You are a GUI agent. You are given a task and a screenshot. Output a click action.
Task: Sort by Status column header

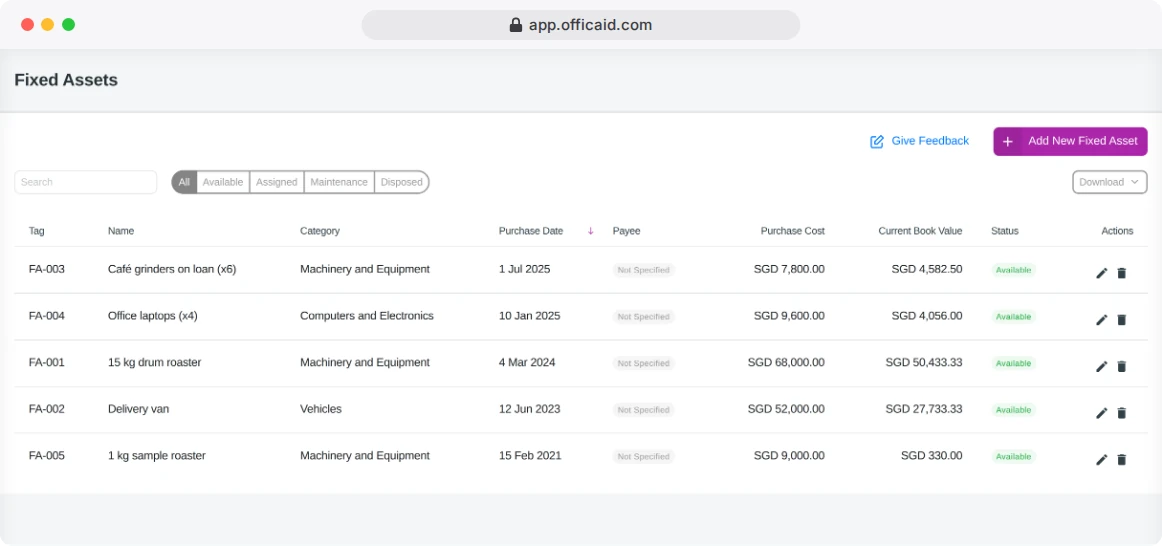pos(1004,231)
